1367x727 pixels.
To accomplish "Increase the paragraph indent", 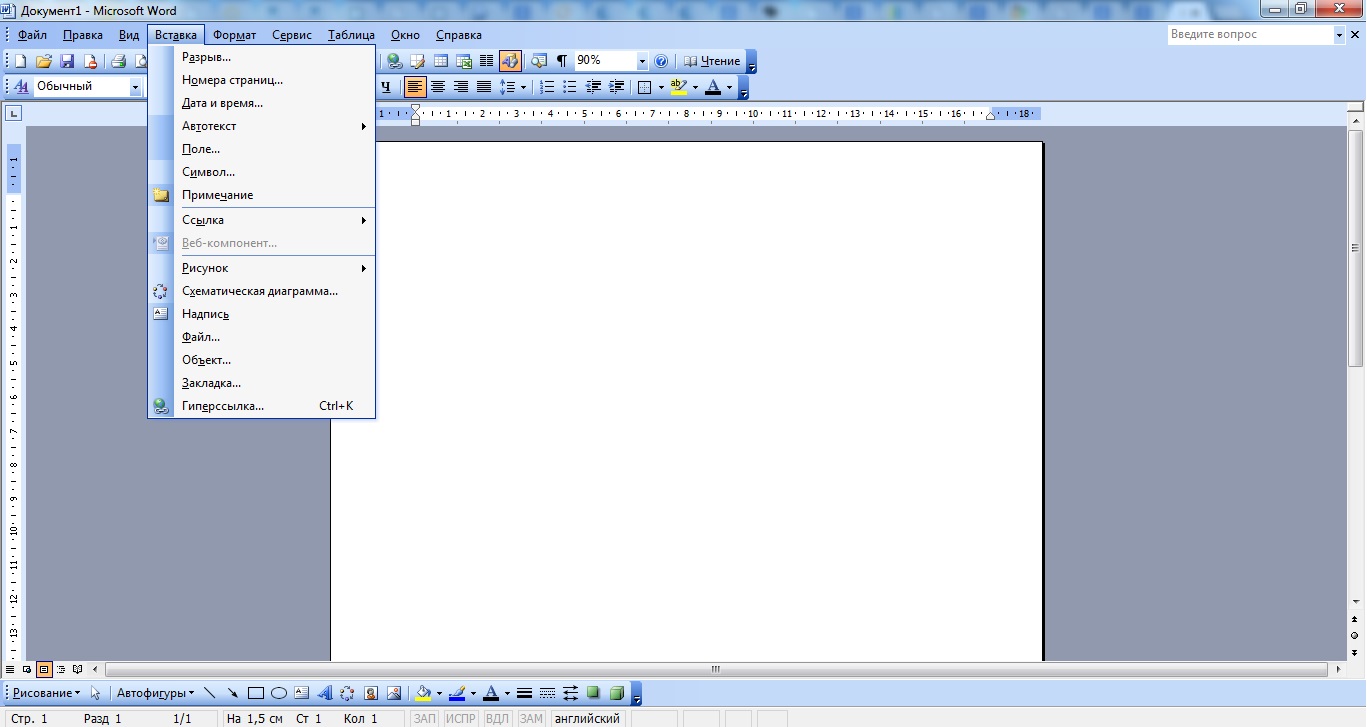I will [x=617, y=87].
